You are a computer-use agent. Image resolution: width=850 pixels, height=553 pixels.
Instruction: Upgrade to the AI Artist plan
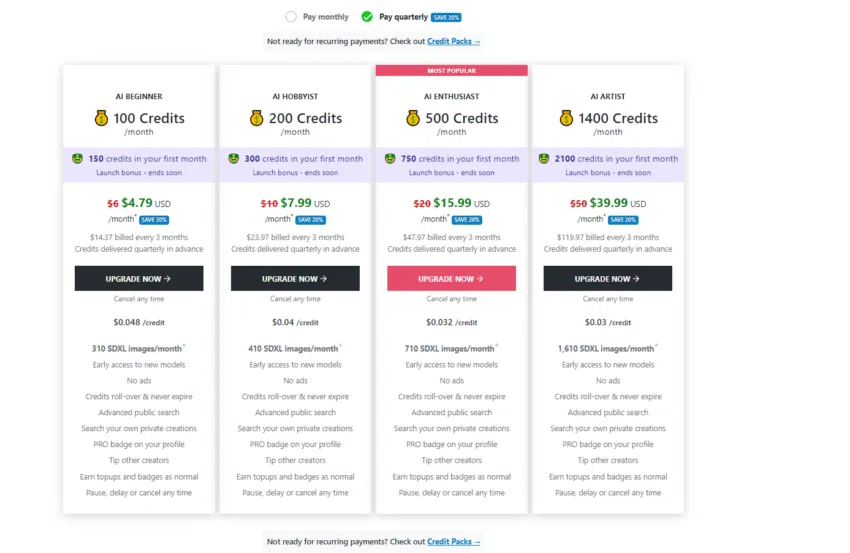pos(607,279)
